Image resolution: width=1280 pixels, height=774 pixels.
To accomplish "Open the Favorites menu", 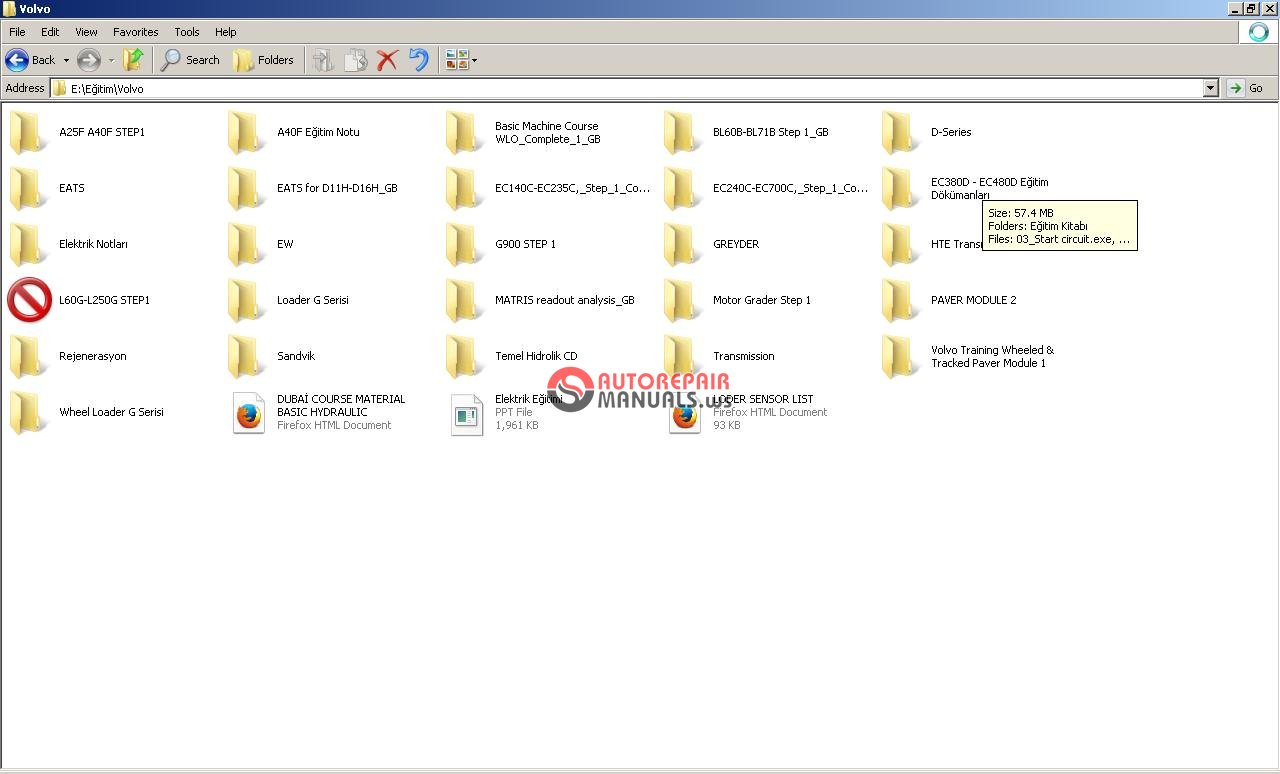I will click(x=136, y=32).
